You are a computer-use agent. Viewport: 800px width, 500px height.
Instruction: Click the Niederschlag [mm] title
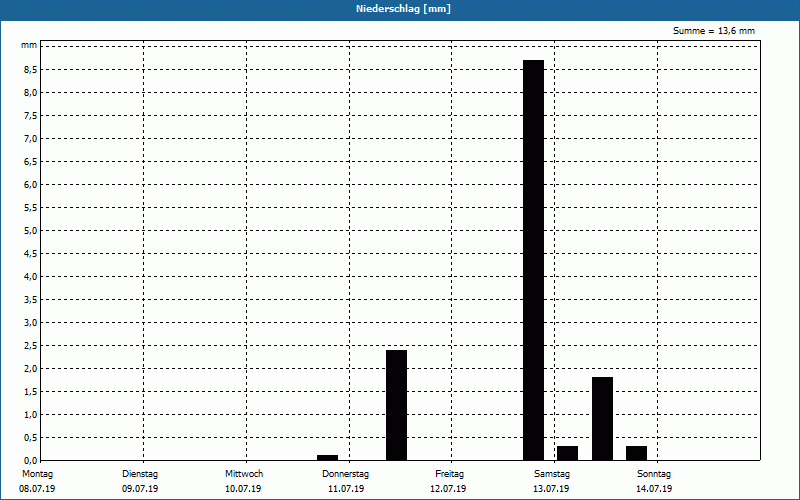(403, 9)
